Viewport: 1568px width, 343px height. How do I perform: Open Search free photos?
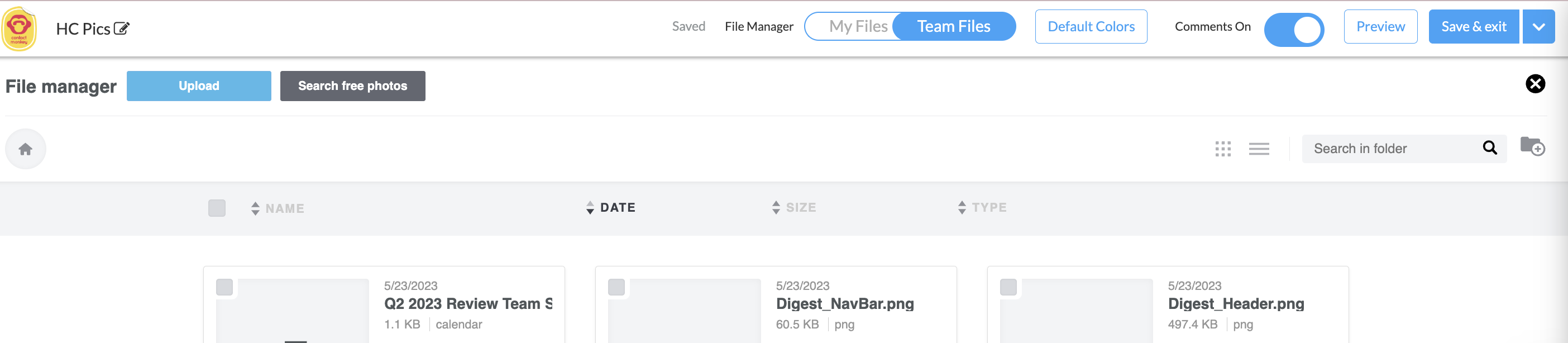tap(352, 86)
